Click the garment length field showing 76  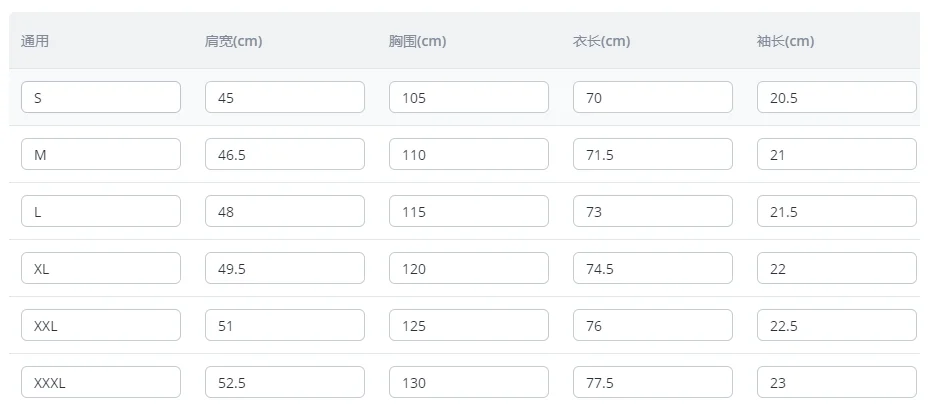click(652, 325)
